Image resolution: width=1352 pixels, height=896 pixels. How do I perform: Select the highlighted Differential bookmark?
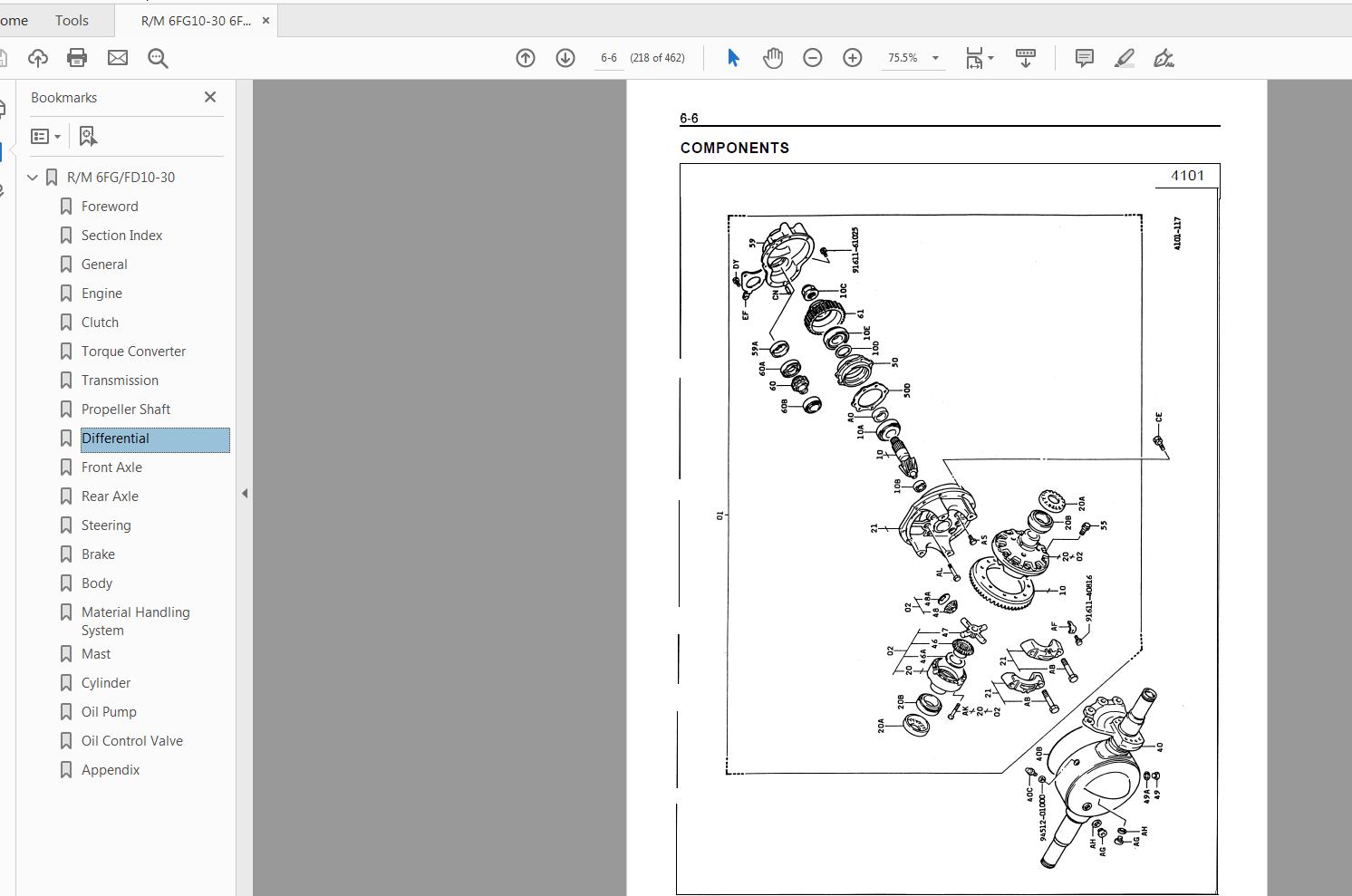155,439
